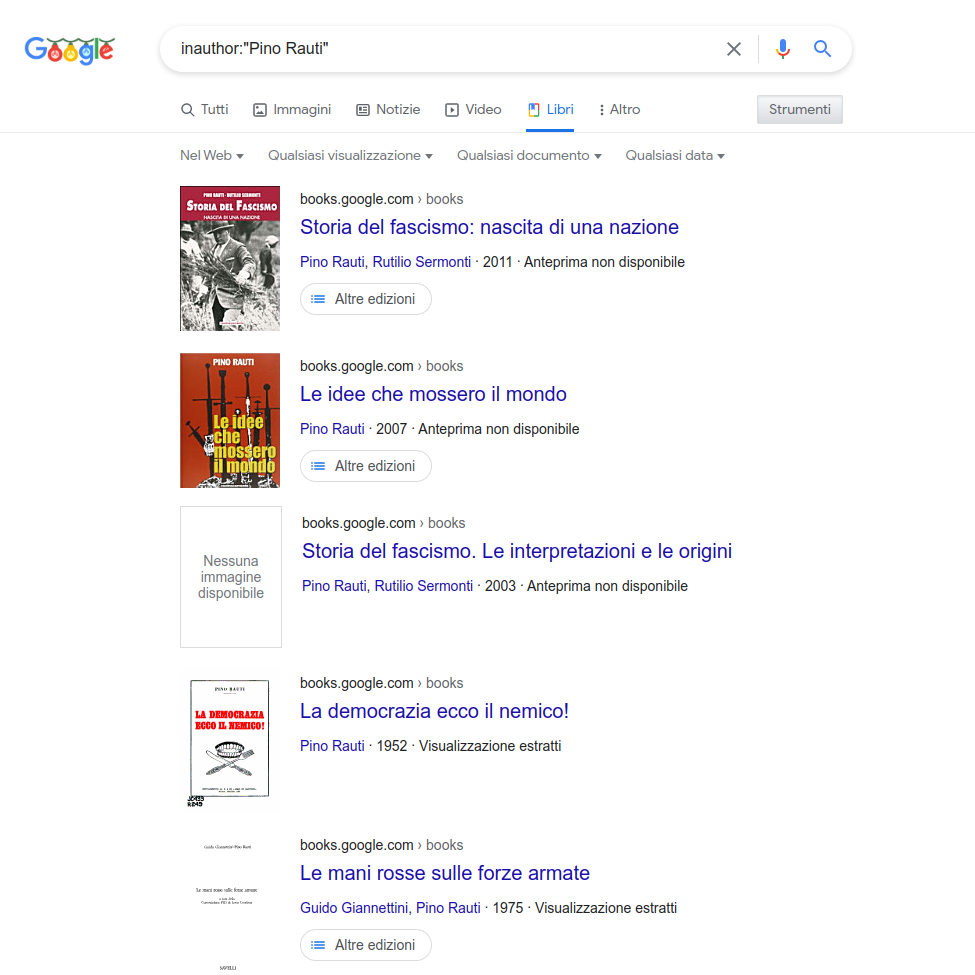
Task: Open the Nel Web dropdown filter
Action: [x=212, y=155]
